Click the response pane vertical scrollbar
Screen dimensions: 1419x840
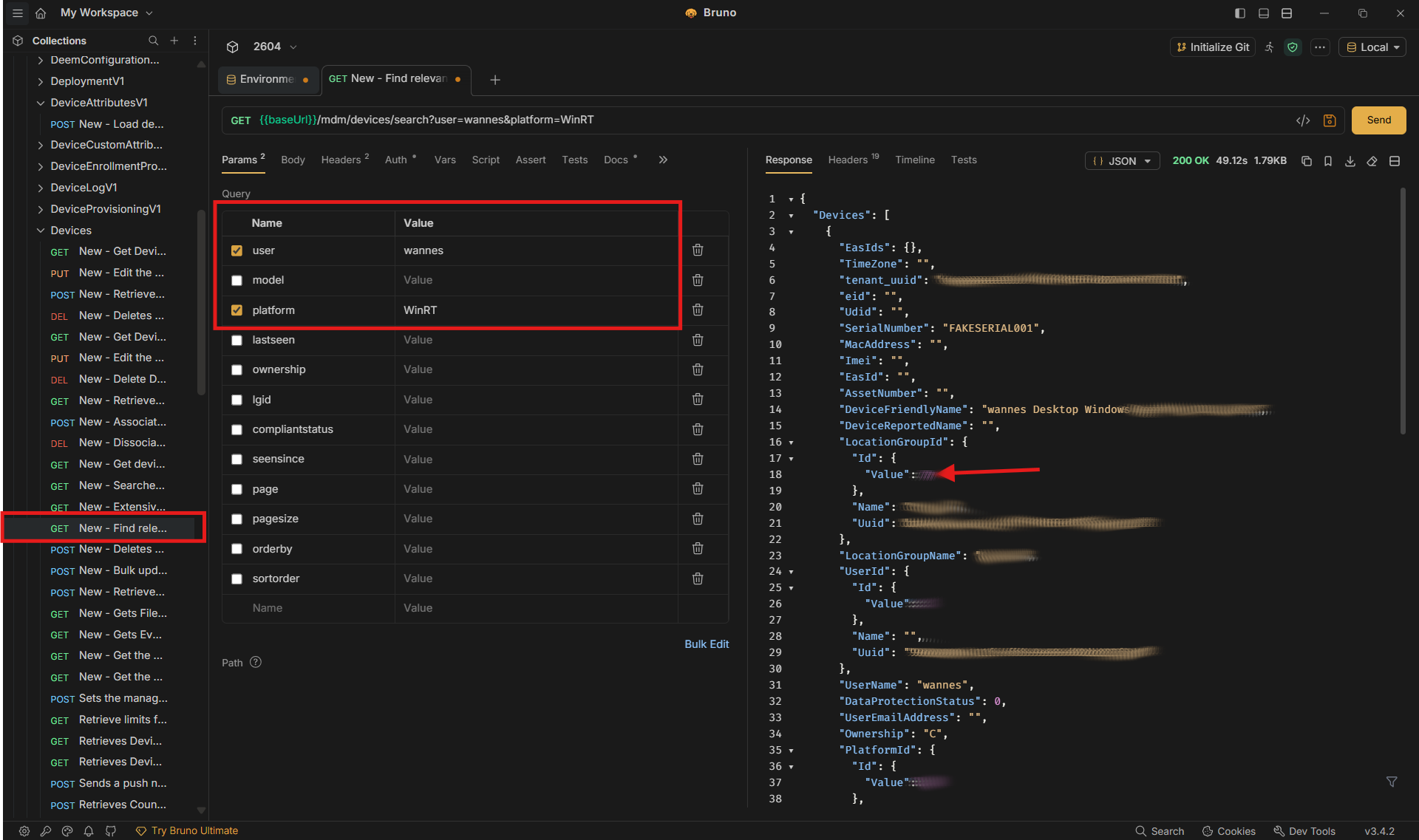[1402, 310]
